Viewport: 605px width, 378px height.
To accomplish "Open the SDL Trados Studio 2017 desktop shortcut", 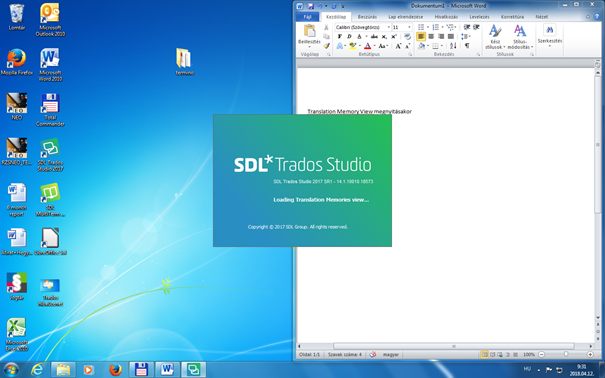I will point(50,155).
